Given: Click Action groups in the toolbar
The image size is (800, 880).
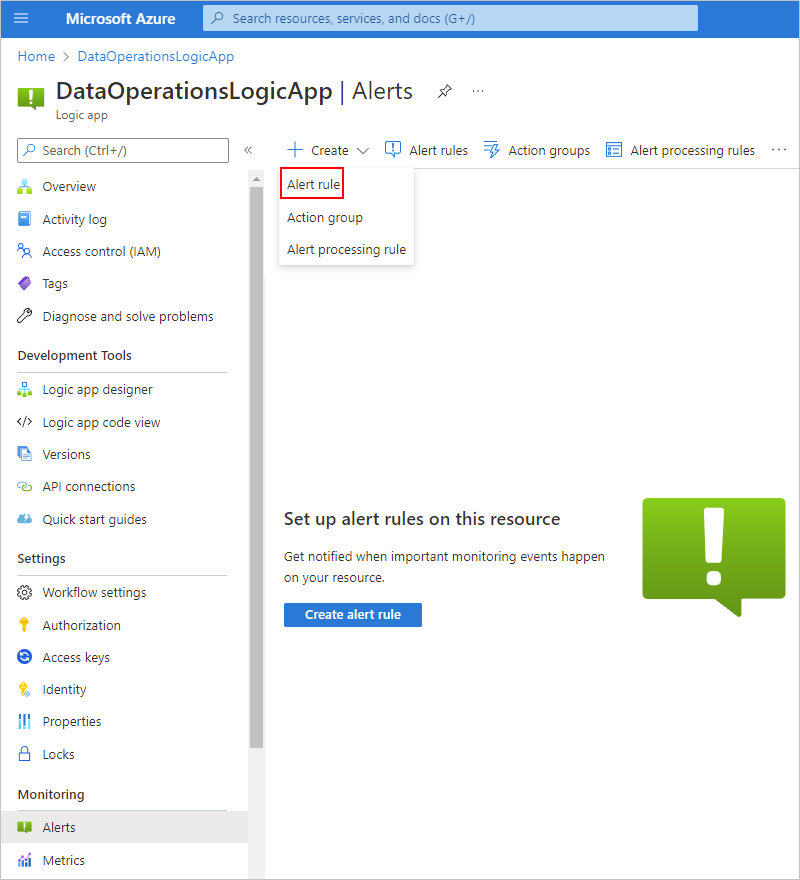Looking at the screenshot, I should click(549, 150).
